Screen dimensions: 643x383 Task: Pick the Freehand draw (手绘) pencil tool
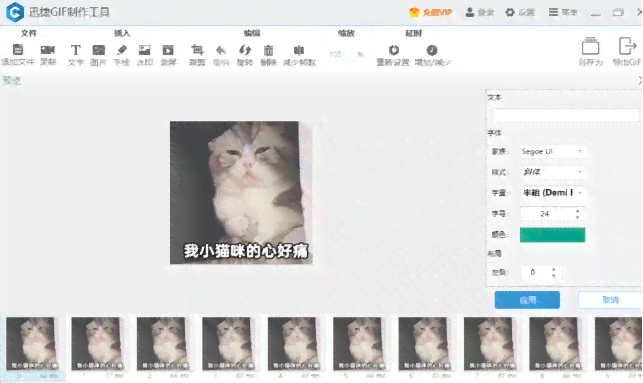click(x=122, y=50)
